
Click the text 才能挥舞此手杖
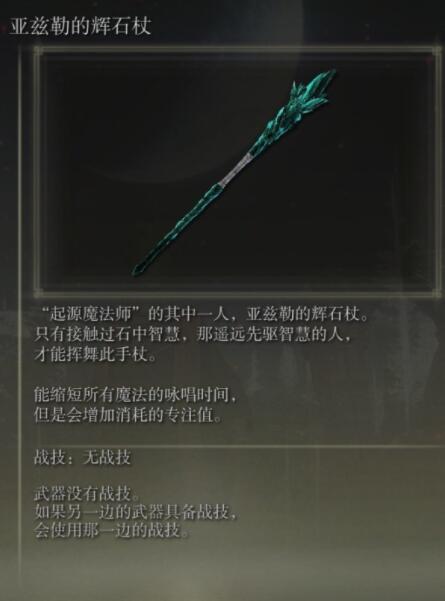click(x=95, y=355)
